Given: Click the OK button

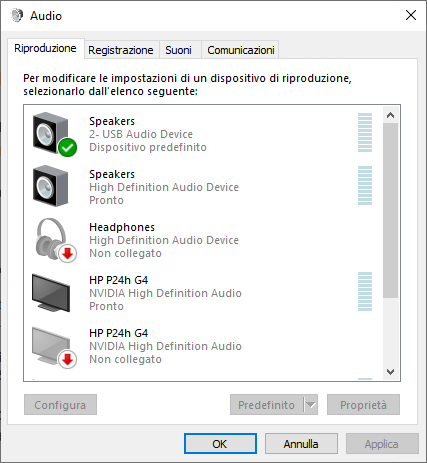Looking at the screenshot, I should [220, 444].
